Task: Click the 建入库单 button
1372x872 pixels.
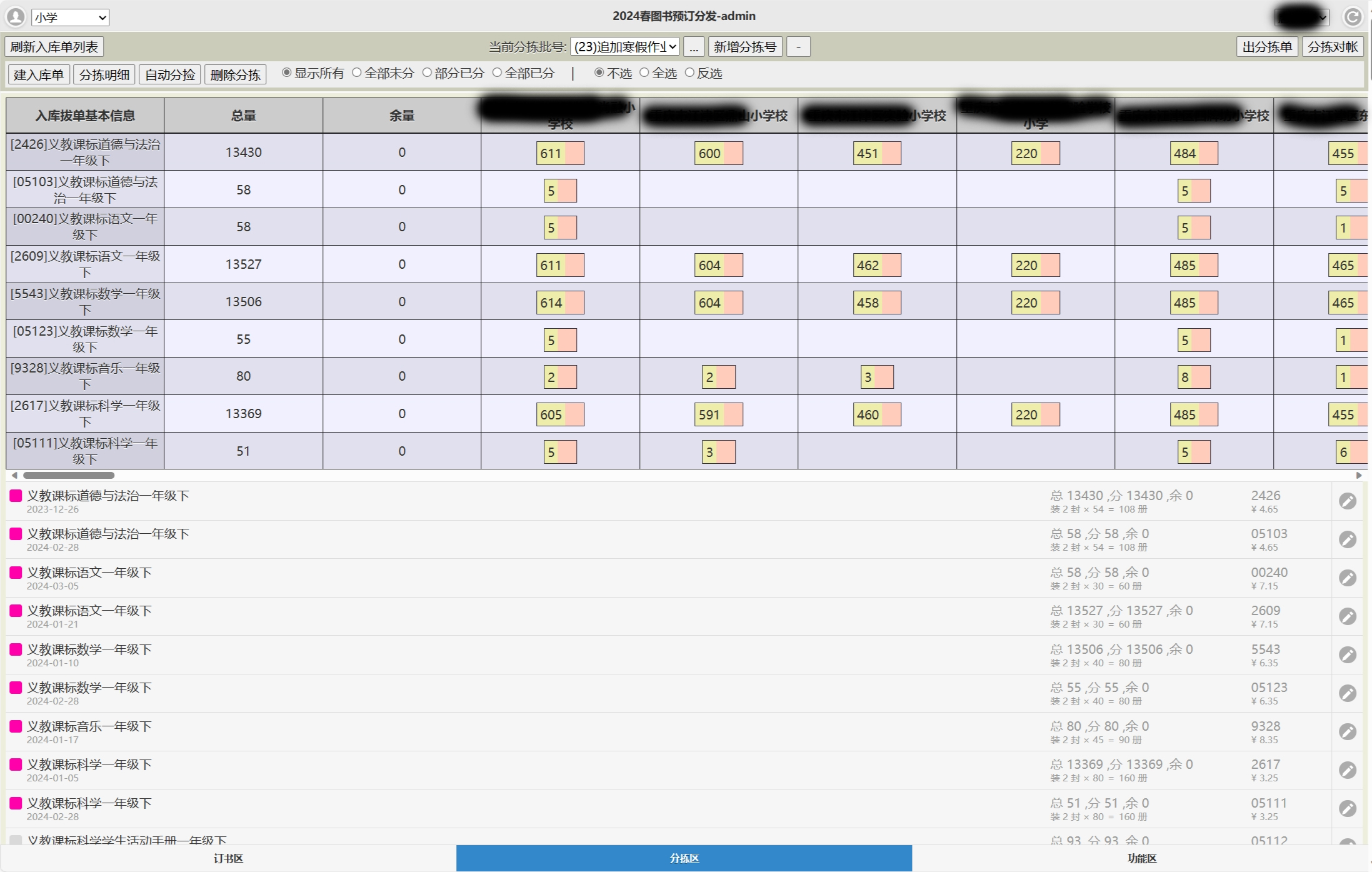Action: click(39, 75)
